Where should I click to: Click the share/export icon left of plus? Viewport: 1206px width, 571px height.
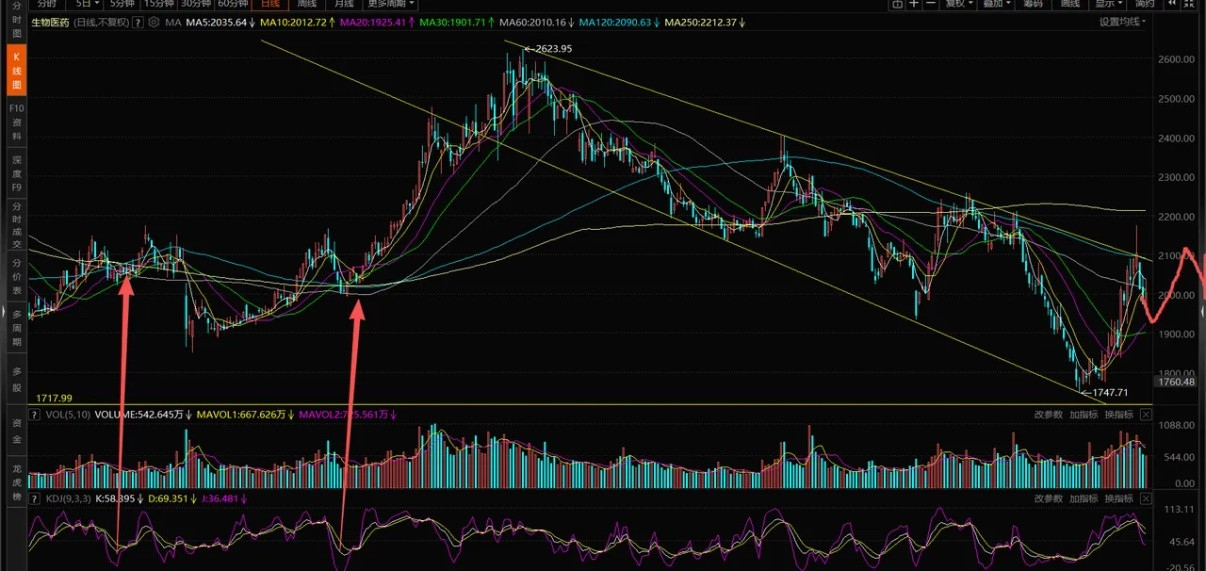coord(897,4)
